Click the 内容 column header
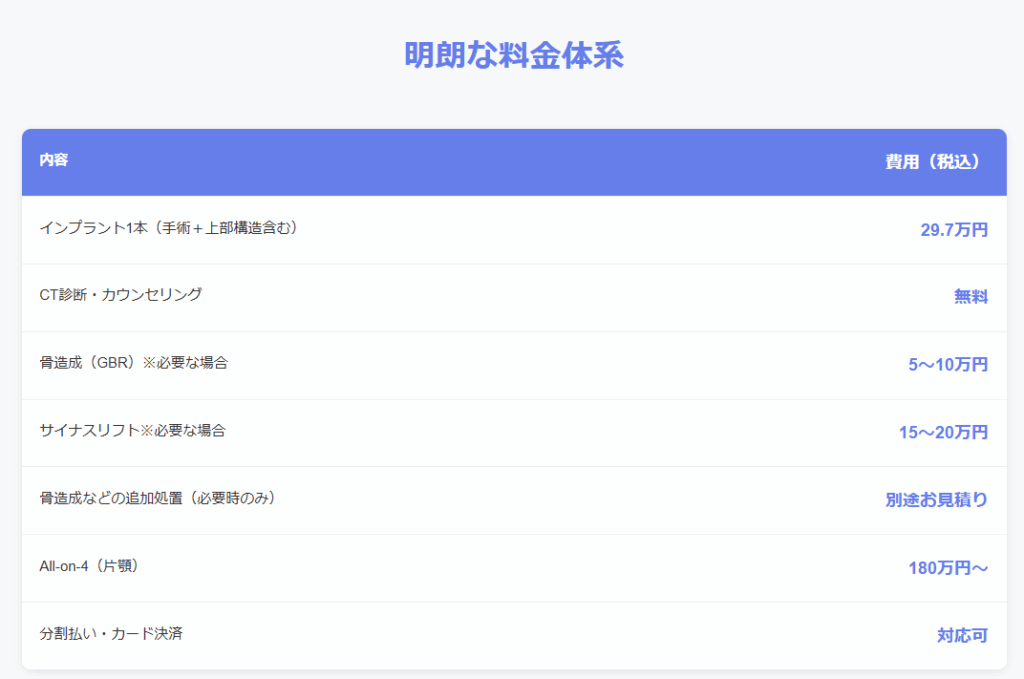This screenshot has width=1024, height=679. tap(54, 160)
